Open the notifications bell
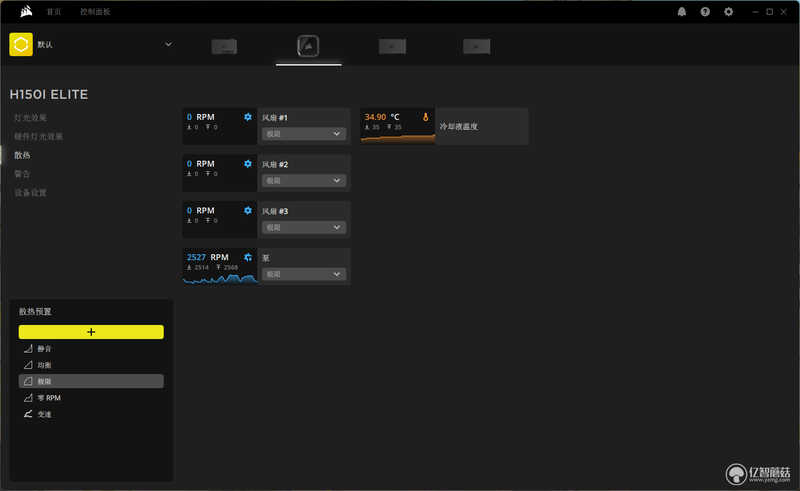800x491 pixels. (x=682, y=12)
